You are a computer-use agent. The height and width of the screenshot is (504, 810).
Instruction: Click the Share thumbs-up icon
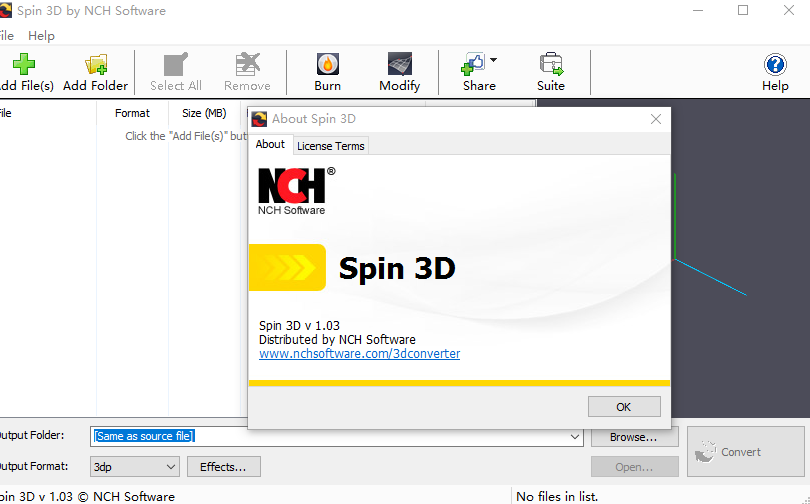pyautogui.click(x=473, y=65)
